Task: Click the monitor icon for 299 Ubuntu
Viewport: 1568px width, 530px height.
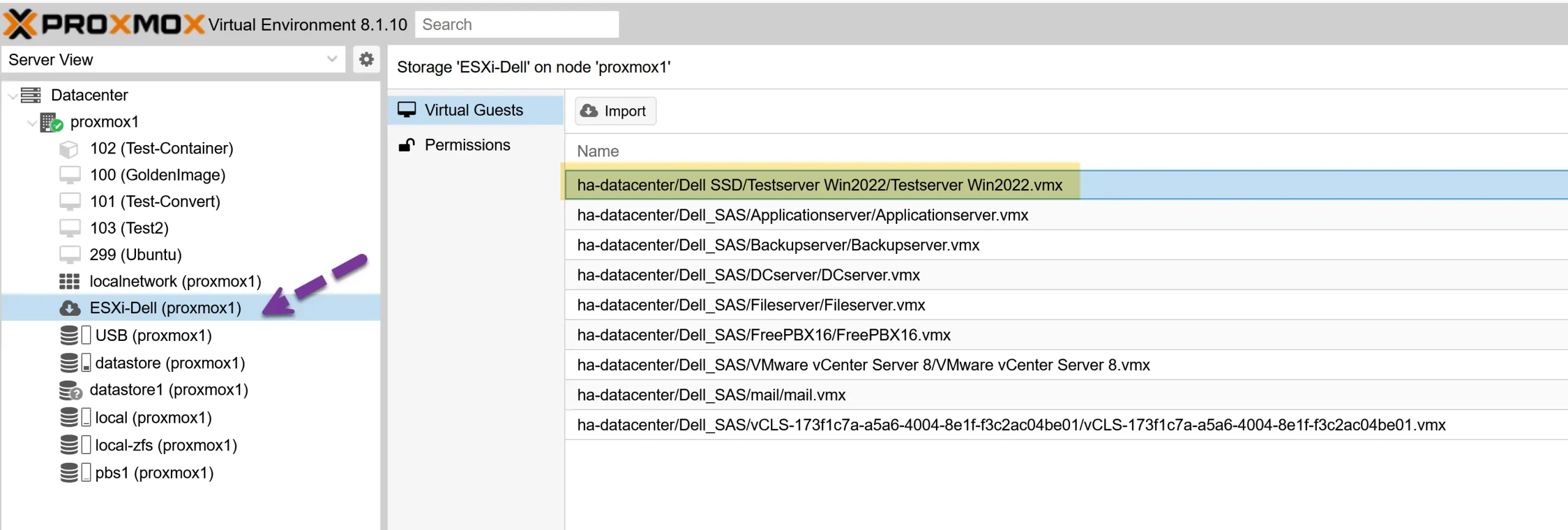Action: point(70,254)
